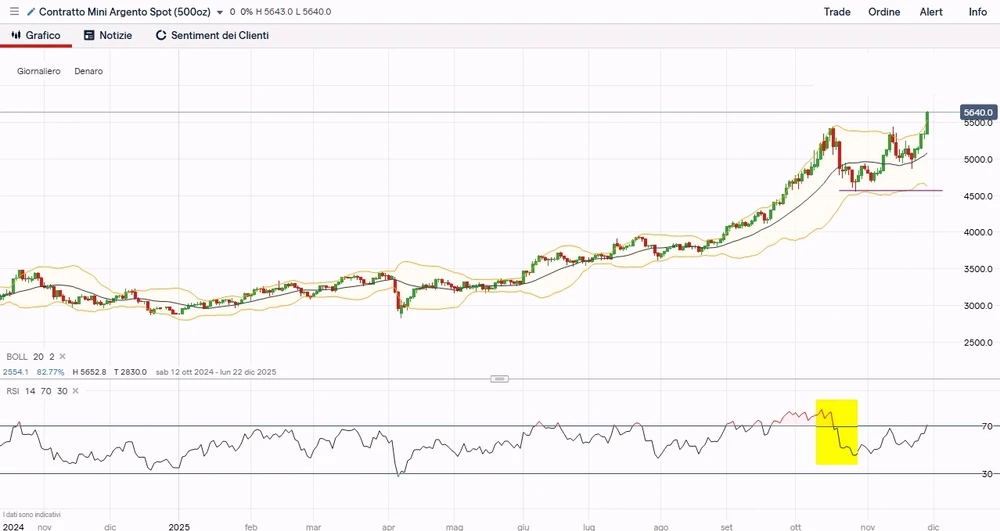Image resolution: width=1000 pixels, height=531 pixels.
Task: Click the 5640.0 current price label
Action: pos(977,113)
